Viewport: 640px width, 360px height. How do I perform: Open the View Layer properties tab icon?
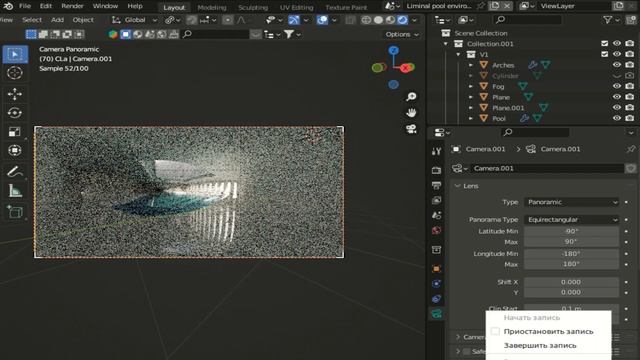click(436, 200)
